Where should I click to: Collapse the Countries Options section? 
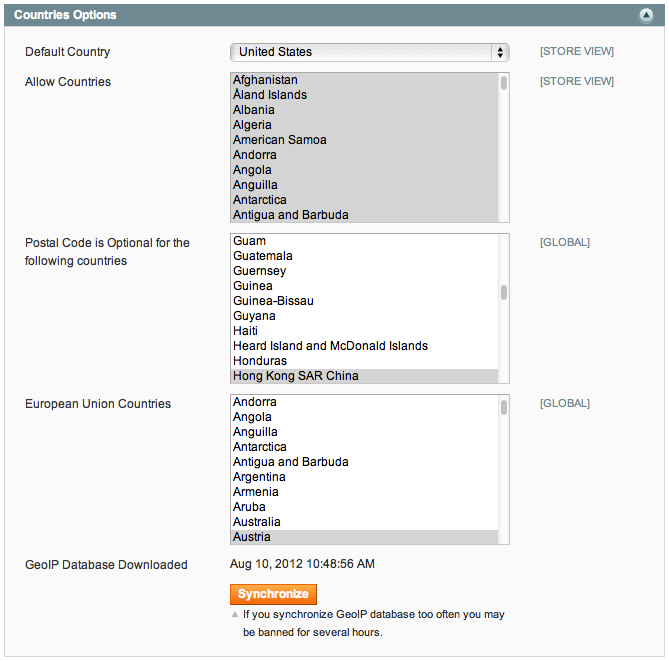(647, 15)
